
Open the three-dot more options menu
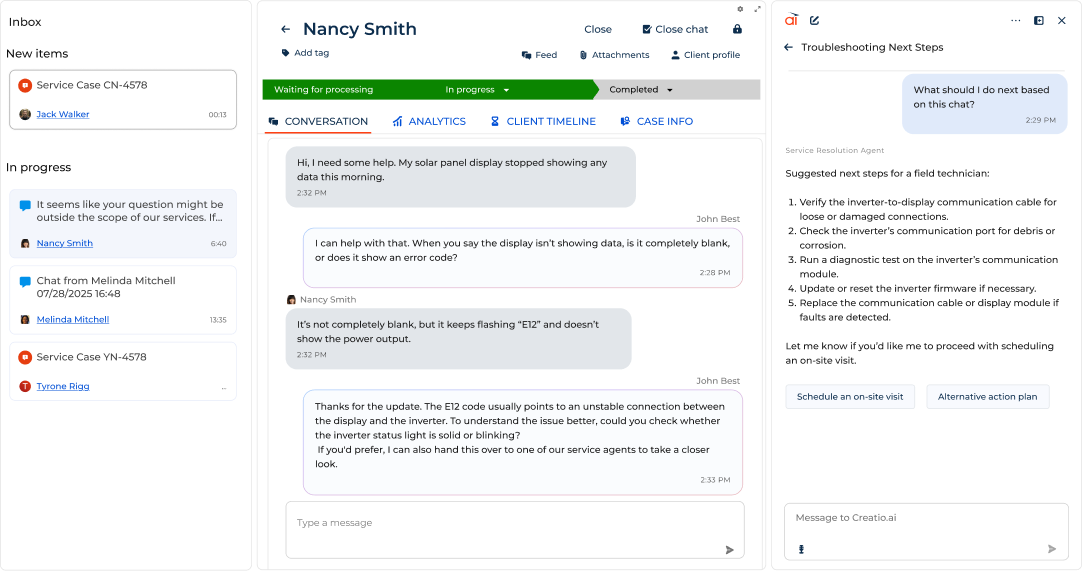(x=1016, y=20)
